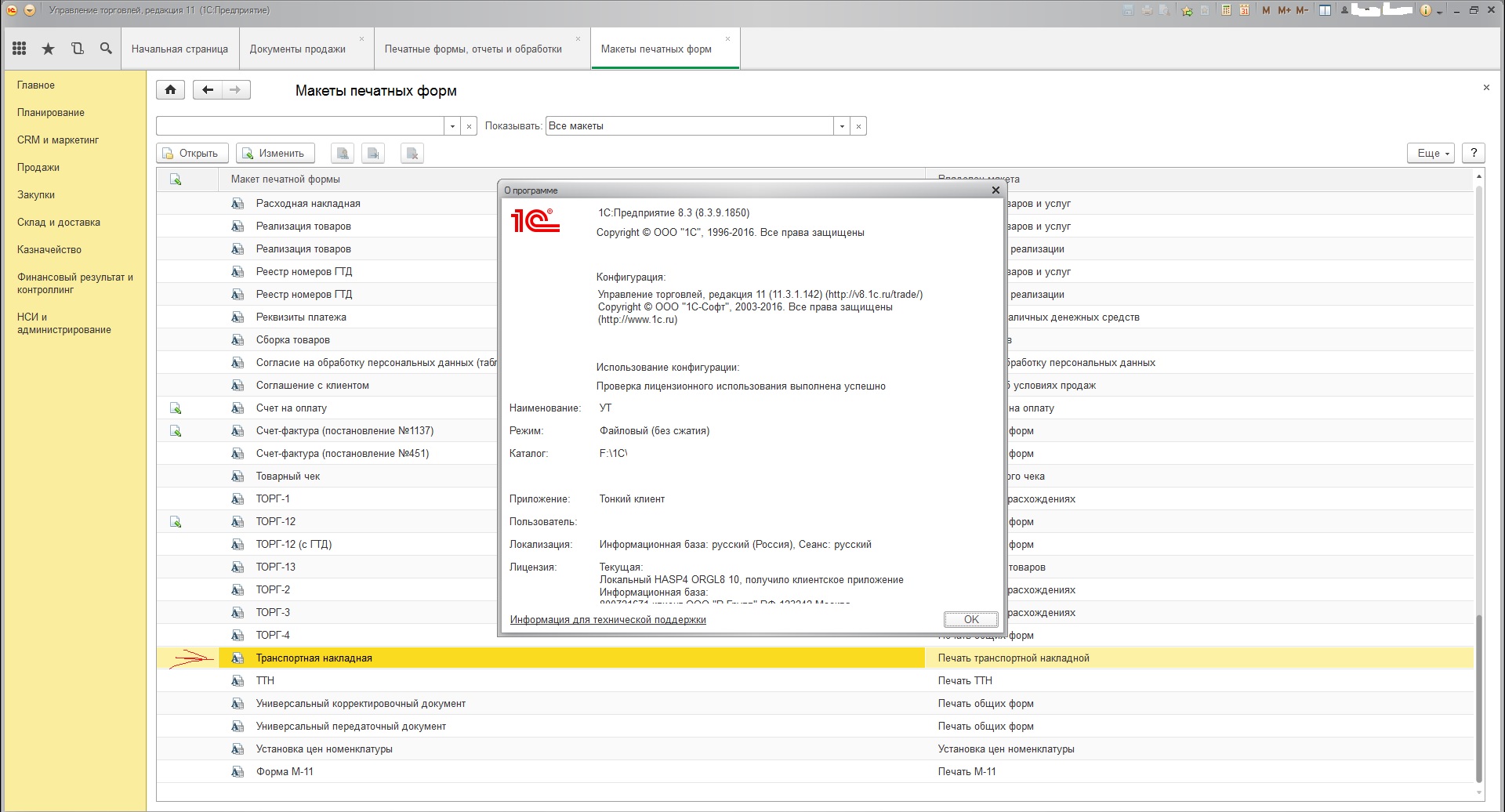Click the print icon in the title bar
The height and width of the screenshot is (812, 1505).
pyautogui.click(x=1148, y=10)
